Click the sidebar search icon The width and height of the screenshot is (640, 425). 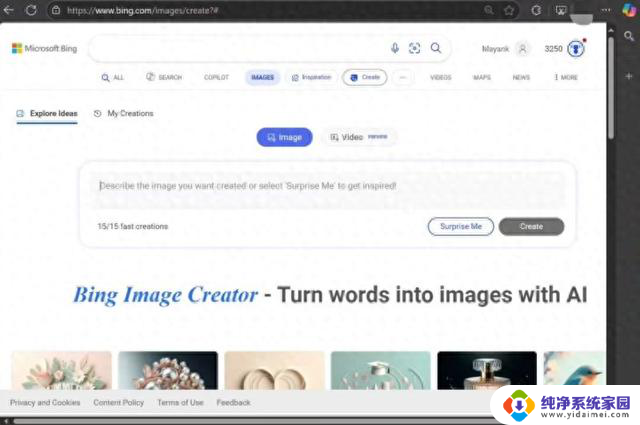[x=629, y=36]
